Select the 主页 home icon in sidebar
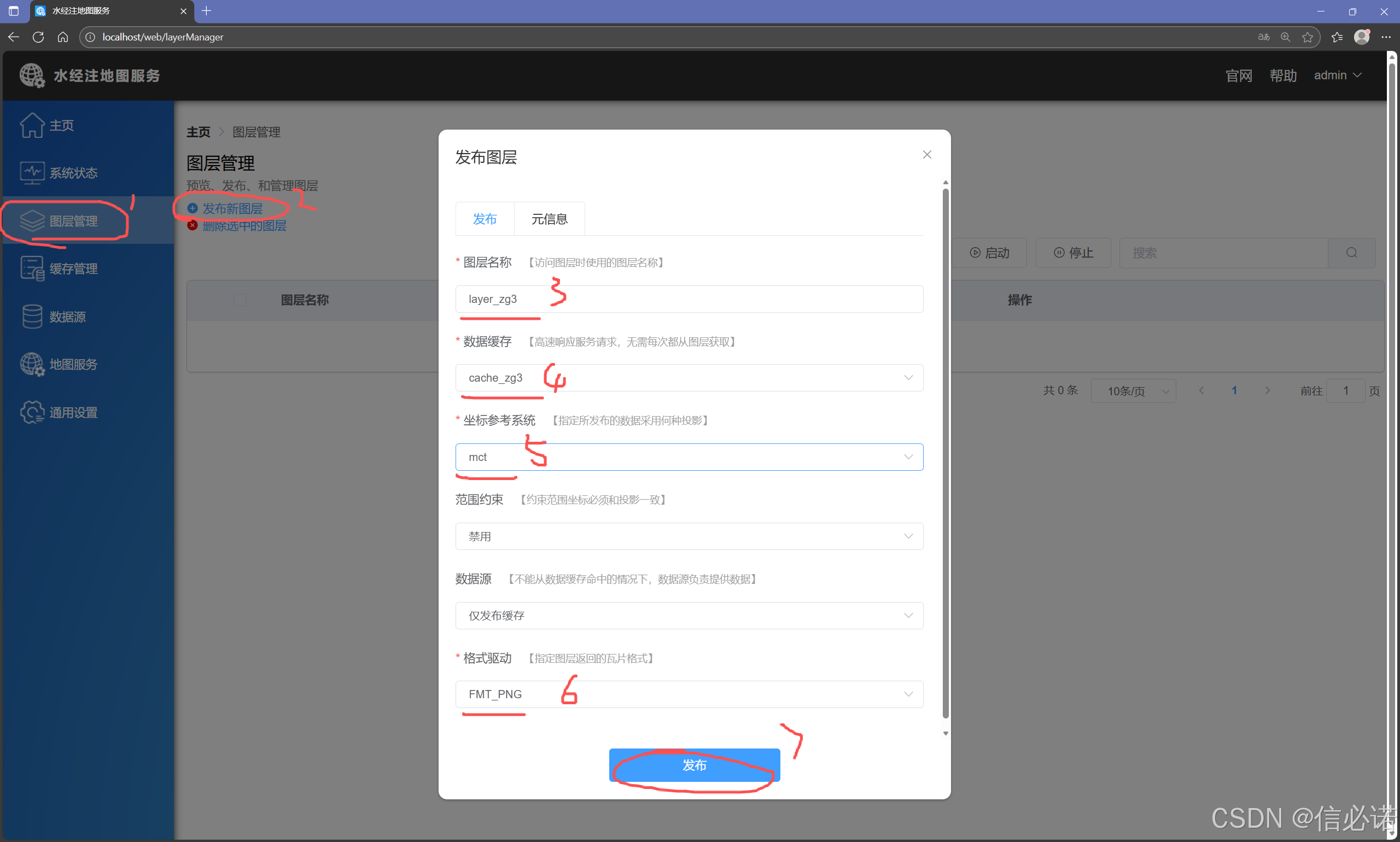Viewport: 1400px width, 842px height. click(32, 125)
